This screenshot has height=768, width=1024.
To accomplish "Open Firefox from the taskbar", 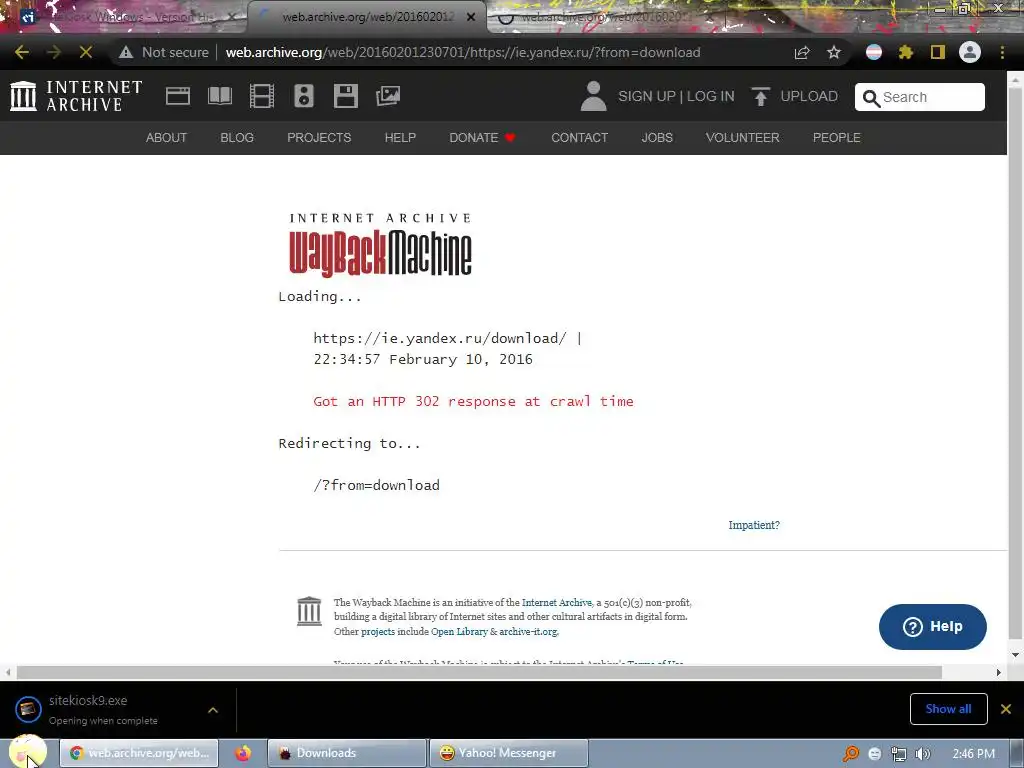I will pos(243,753).
